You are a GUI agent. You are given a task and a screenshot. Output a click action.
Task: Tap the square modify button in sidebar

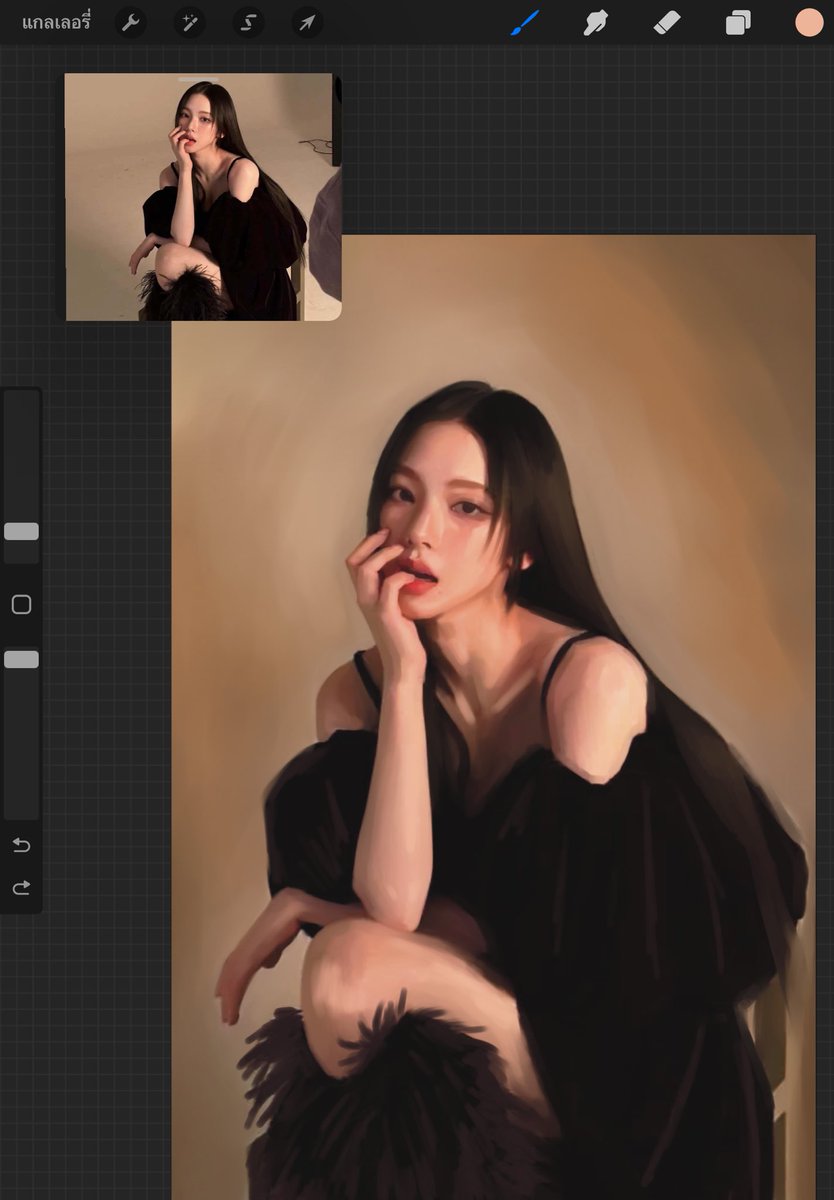pos(21,604)
